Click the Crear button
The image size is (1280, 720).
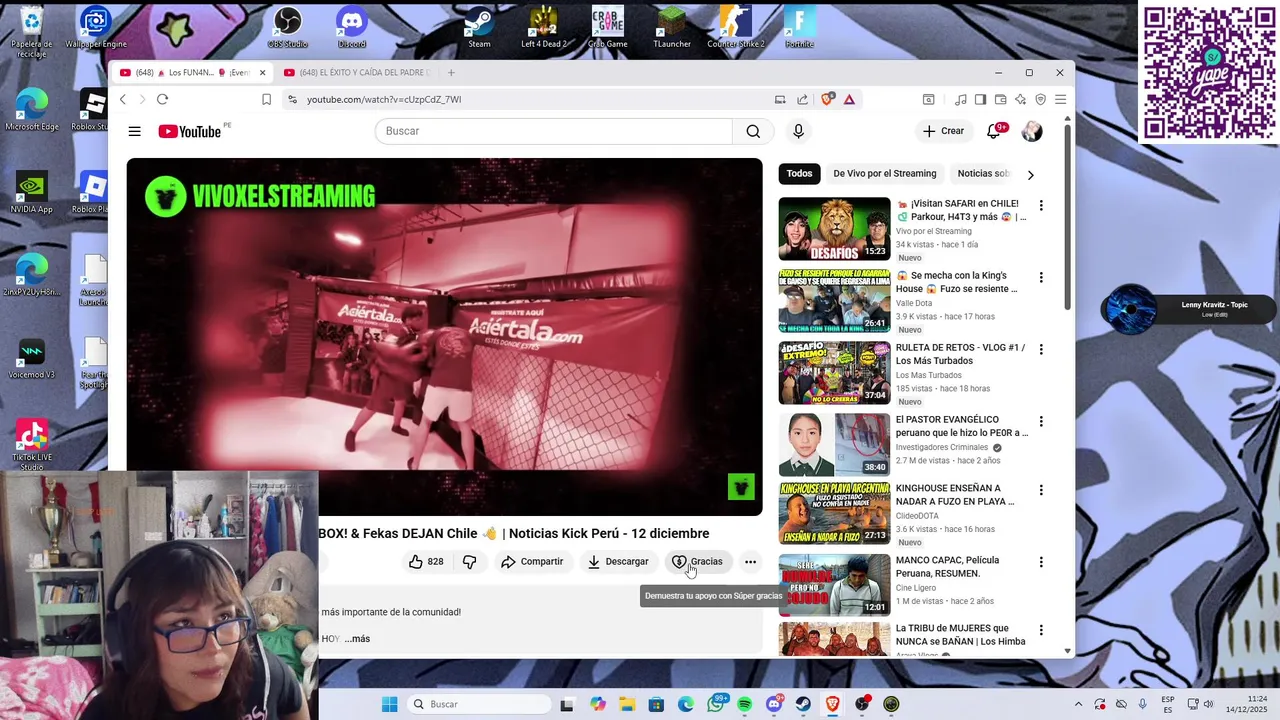943,131
